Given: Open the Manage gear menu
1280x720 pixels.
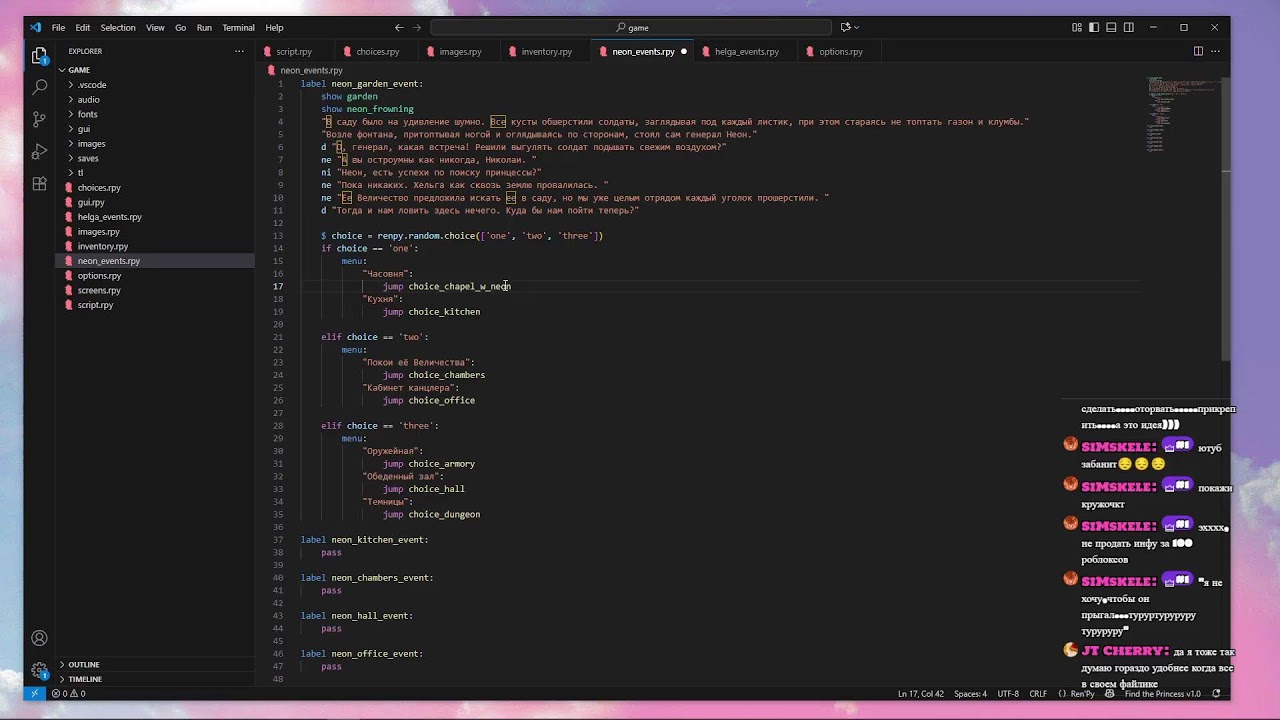Looking at the screenshot, I should click(x=39, y=670).
